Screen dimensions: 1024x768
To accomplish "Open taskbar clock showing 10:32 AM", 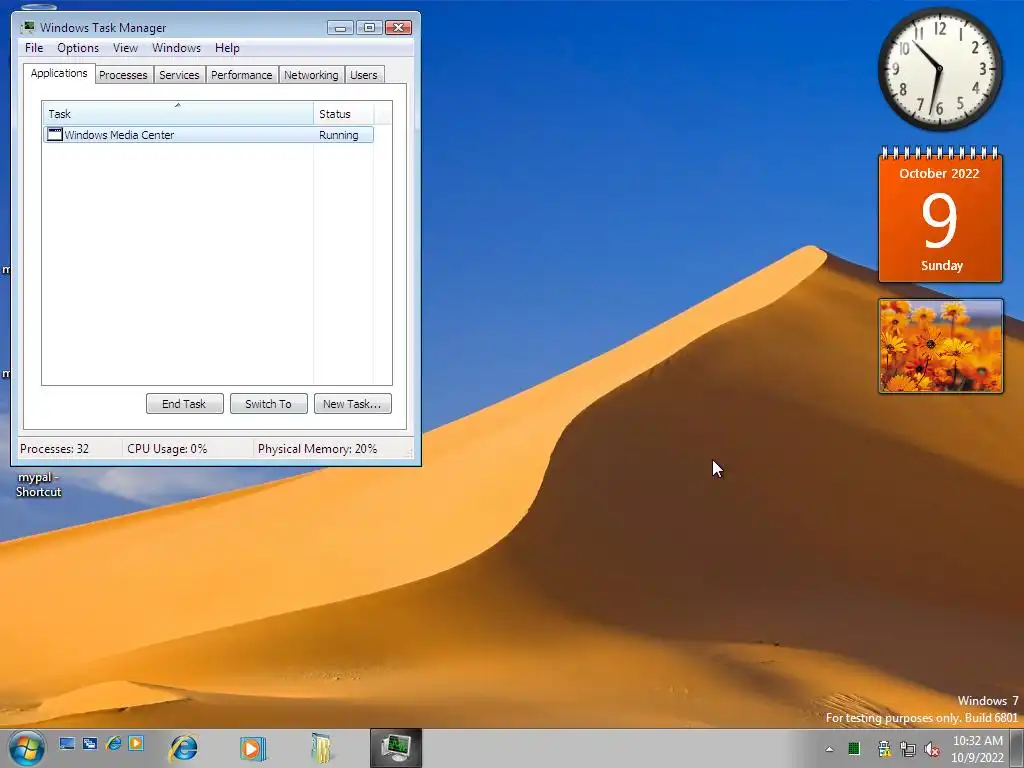I will coord(978,749).
